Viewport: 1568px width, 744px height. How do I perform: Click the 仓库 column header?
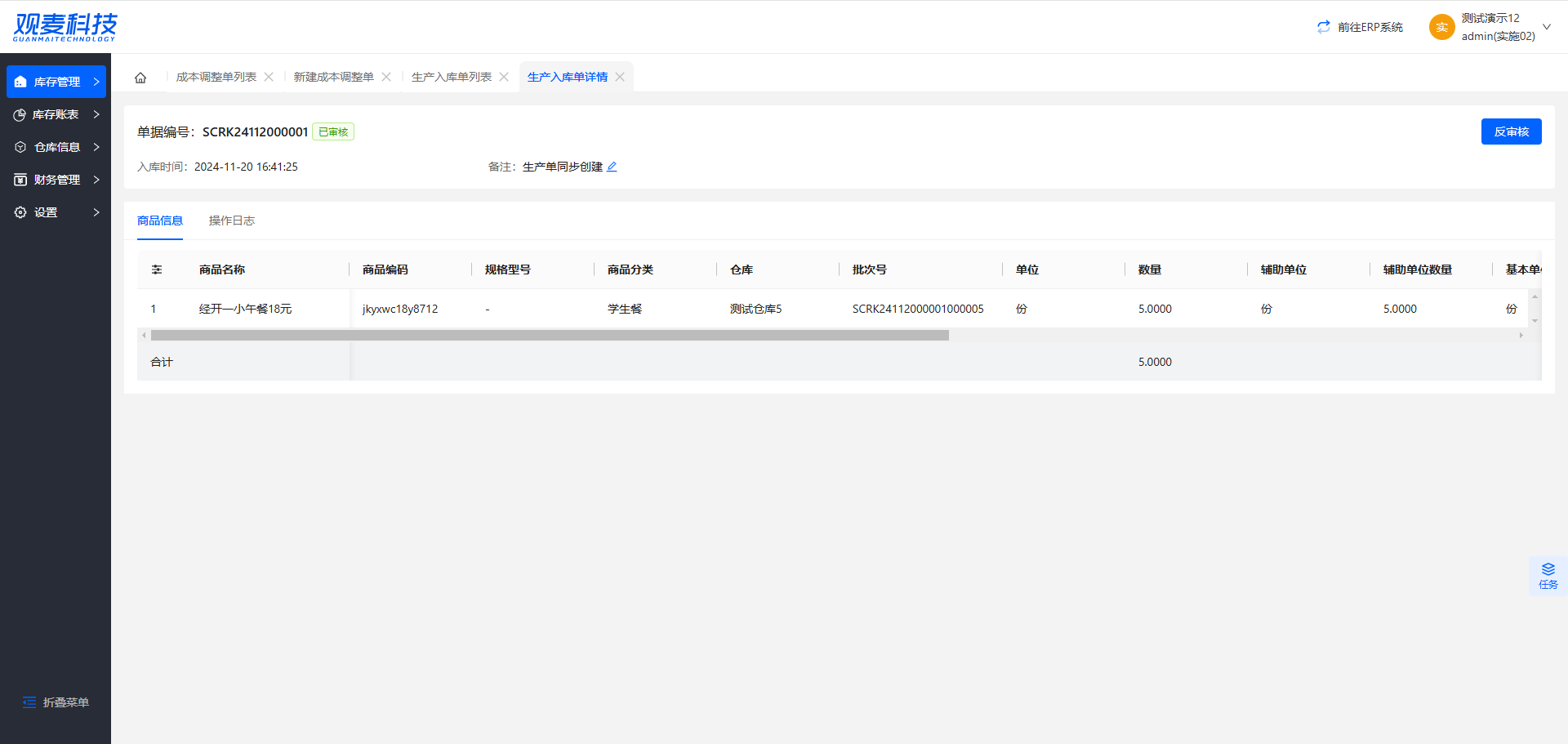coord(742,270)
